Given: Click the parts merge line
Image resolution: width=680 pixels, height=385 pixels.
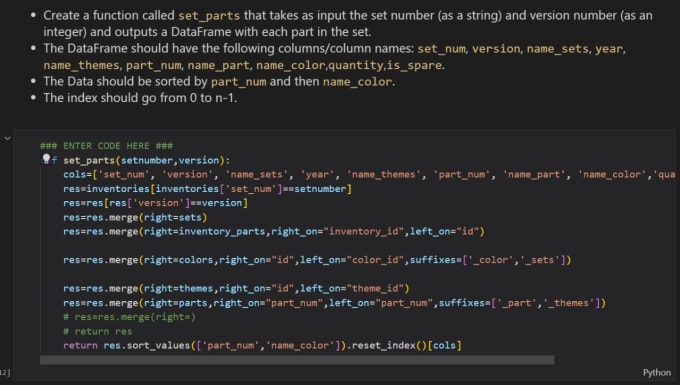Looking at the screenshot, I should pyautogui.click(x=334, y=303).
